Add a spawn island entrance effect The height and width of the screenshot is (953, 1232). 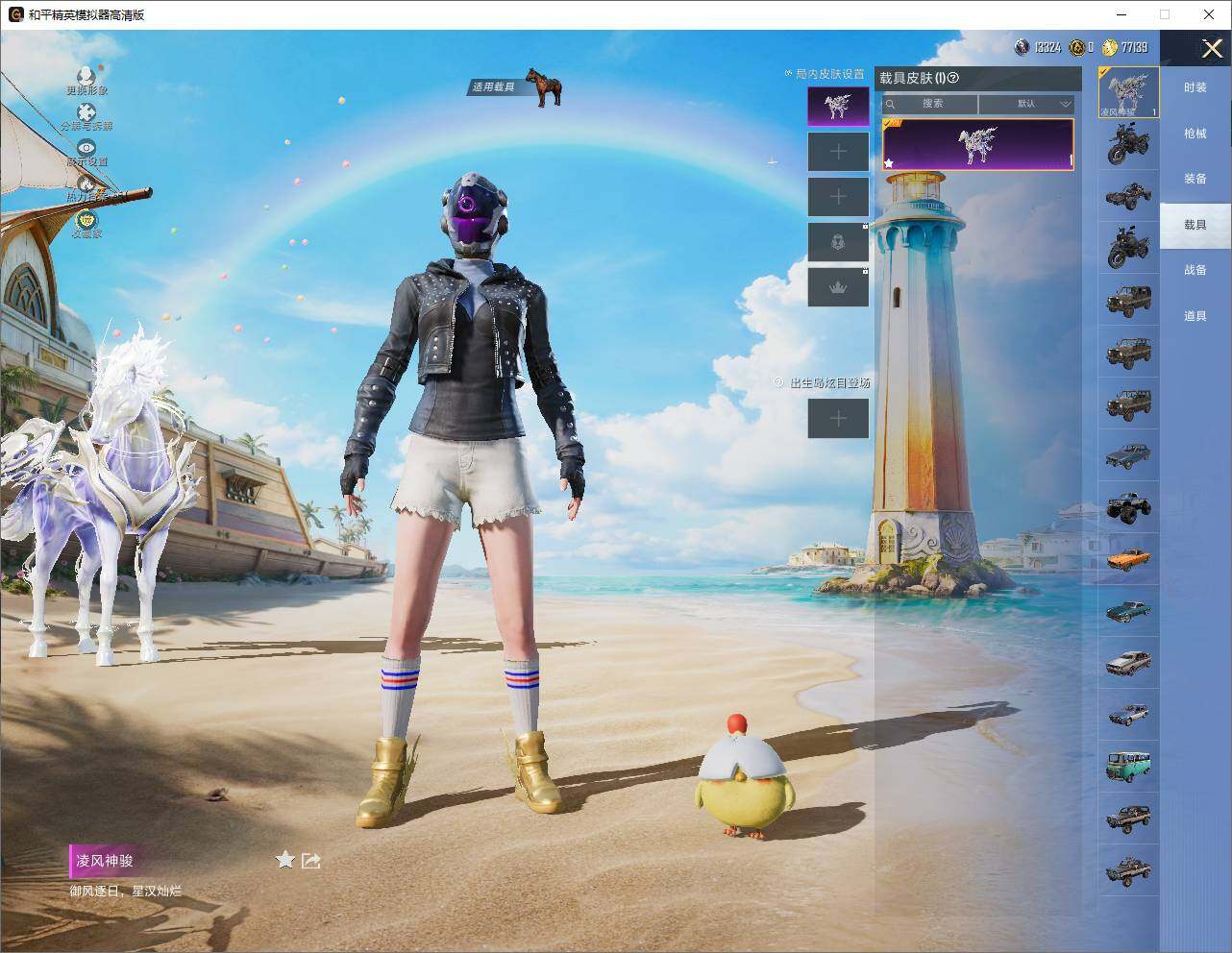[838, 418]
